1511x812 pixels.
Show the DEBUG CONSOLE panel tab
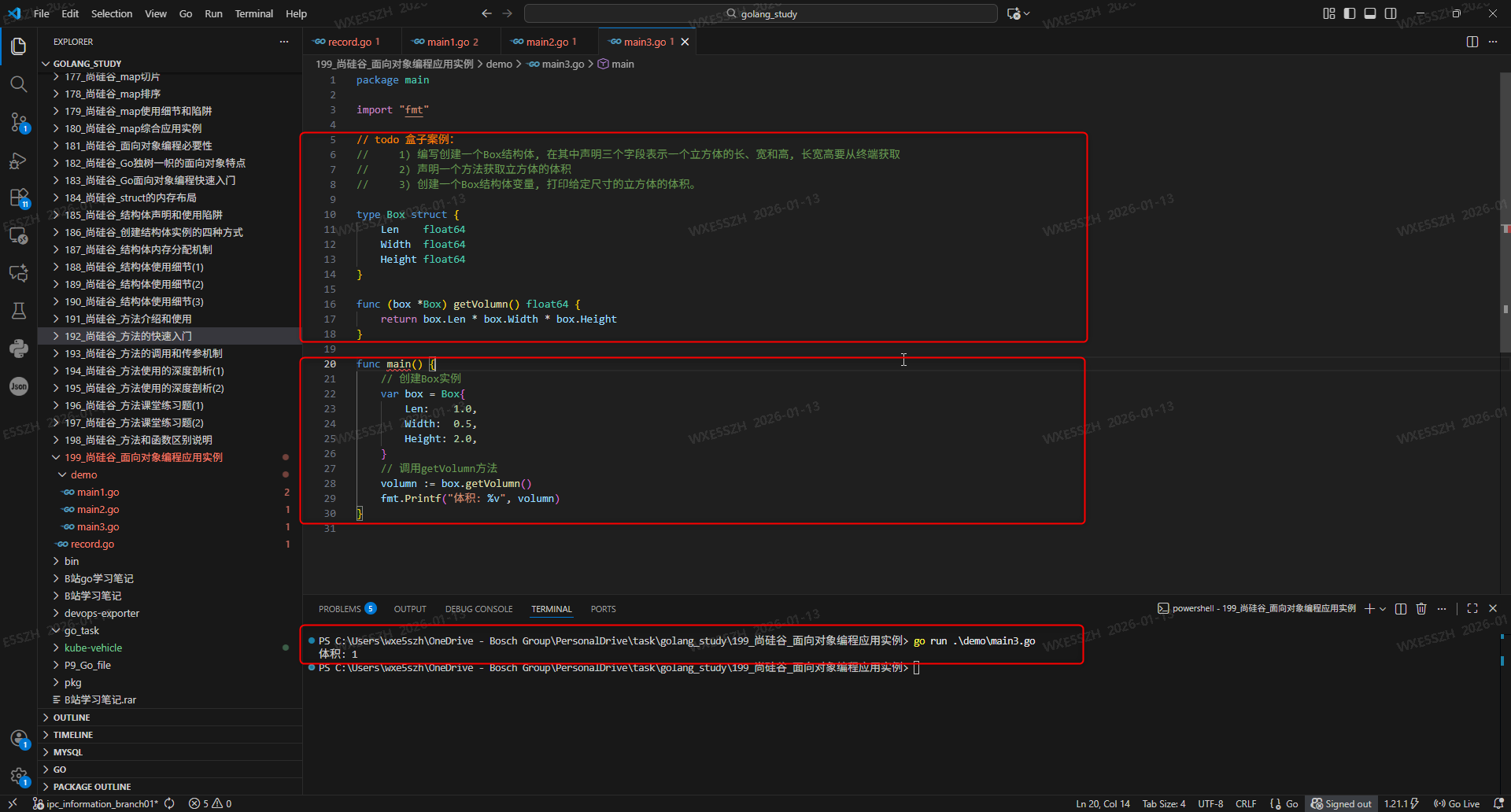[478, 609]
